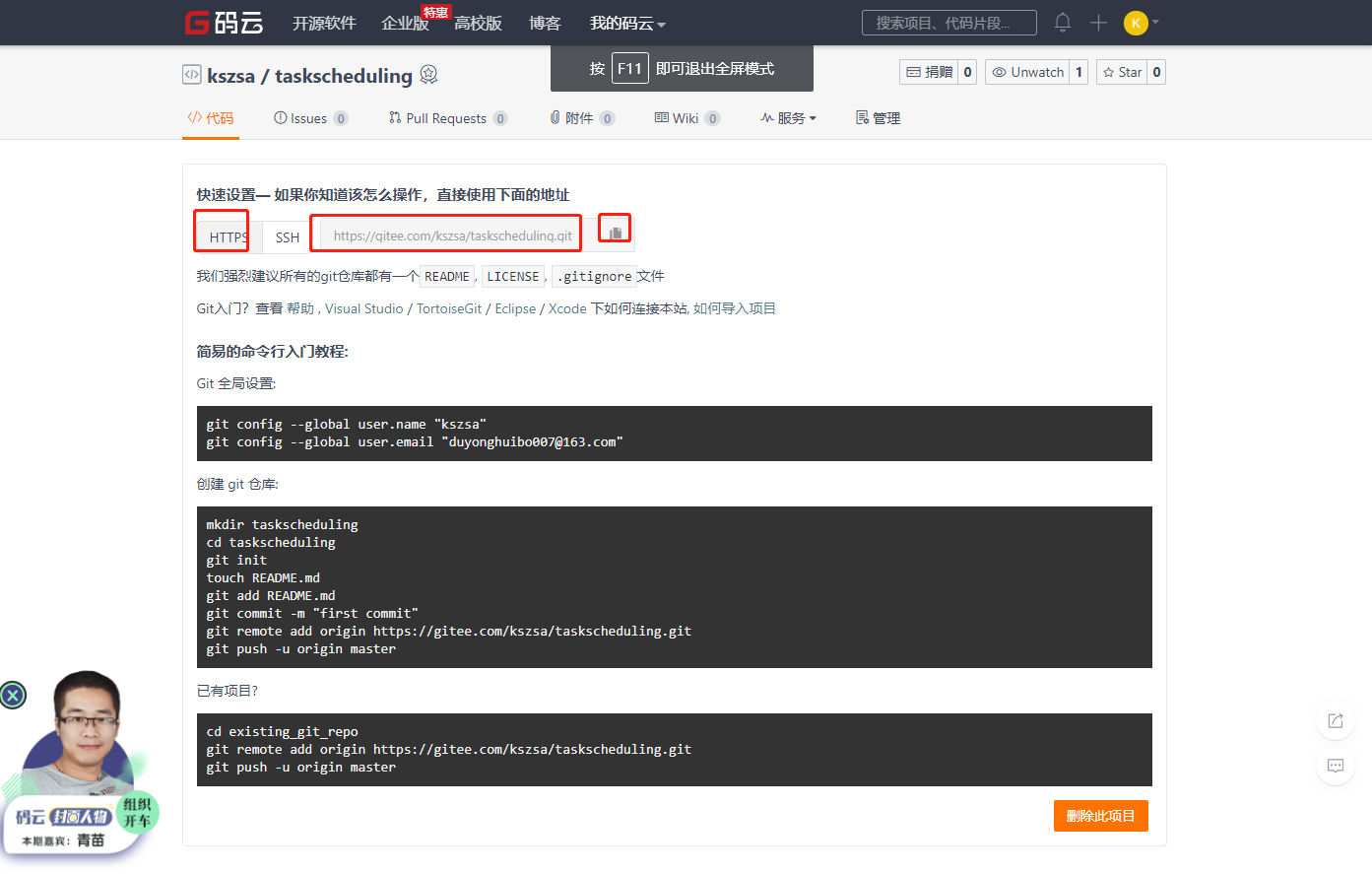Click 'cd existing_git_repo' command line
The width and height of the screenshot is (1372, 874).
pyautogui.click(x=282, y=731)
